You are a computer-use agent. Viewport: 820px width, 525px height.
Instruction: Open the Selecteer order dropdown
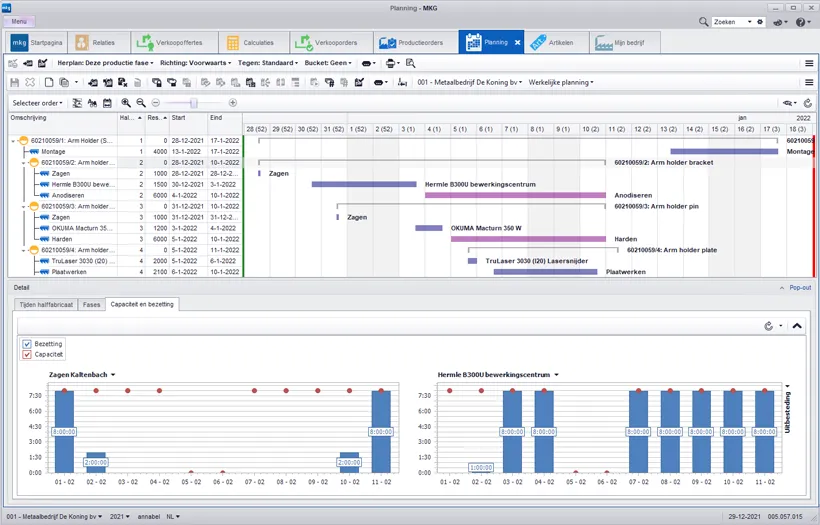37,103
